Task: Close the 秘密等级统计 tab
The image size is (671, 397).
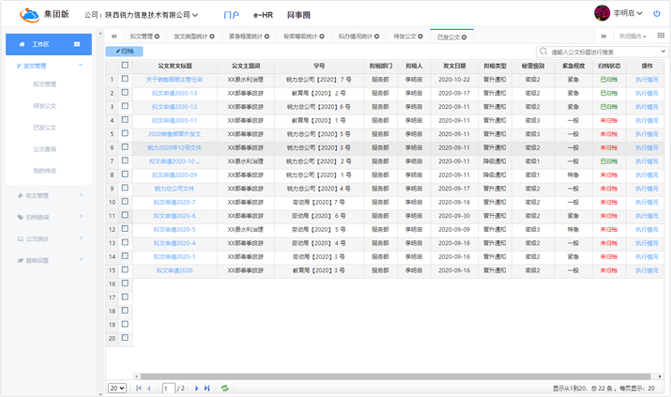Action: pyautogui.click(x=321, y=36)
